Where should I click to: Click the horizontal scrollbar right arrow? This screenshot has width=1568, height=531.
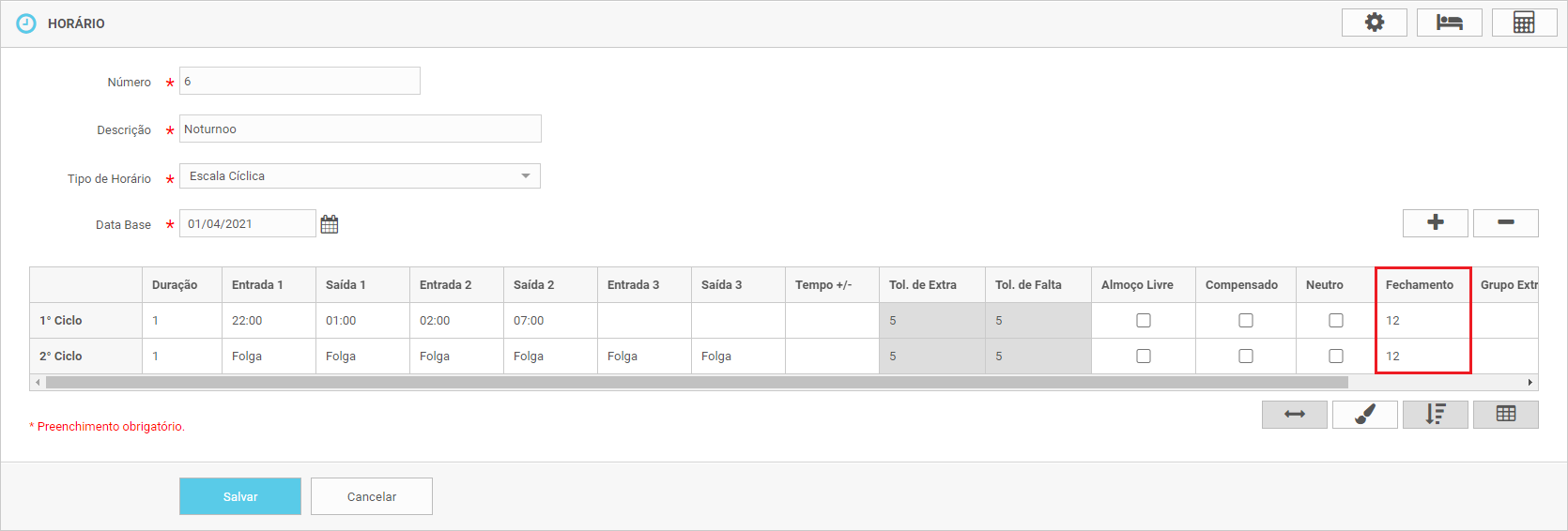coord(1530,383)
